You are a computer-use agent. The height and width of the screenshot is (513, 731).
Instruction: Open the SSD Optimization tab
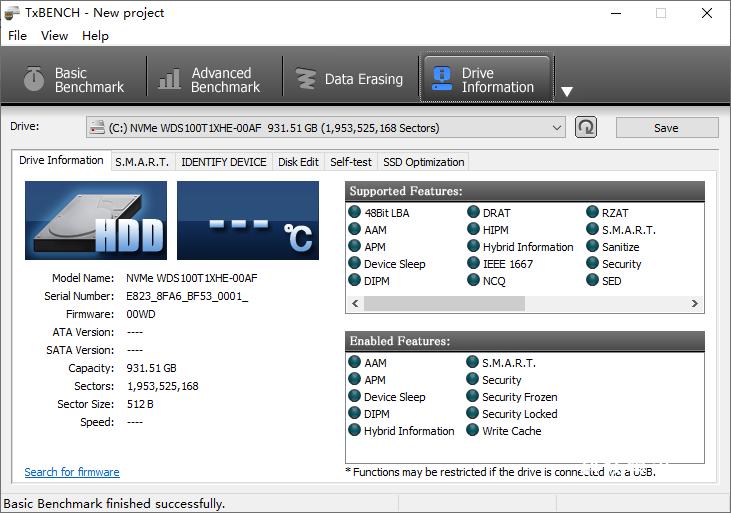423,162
